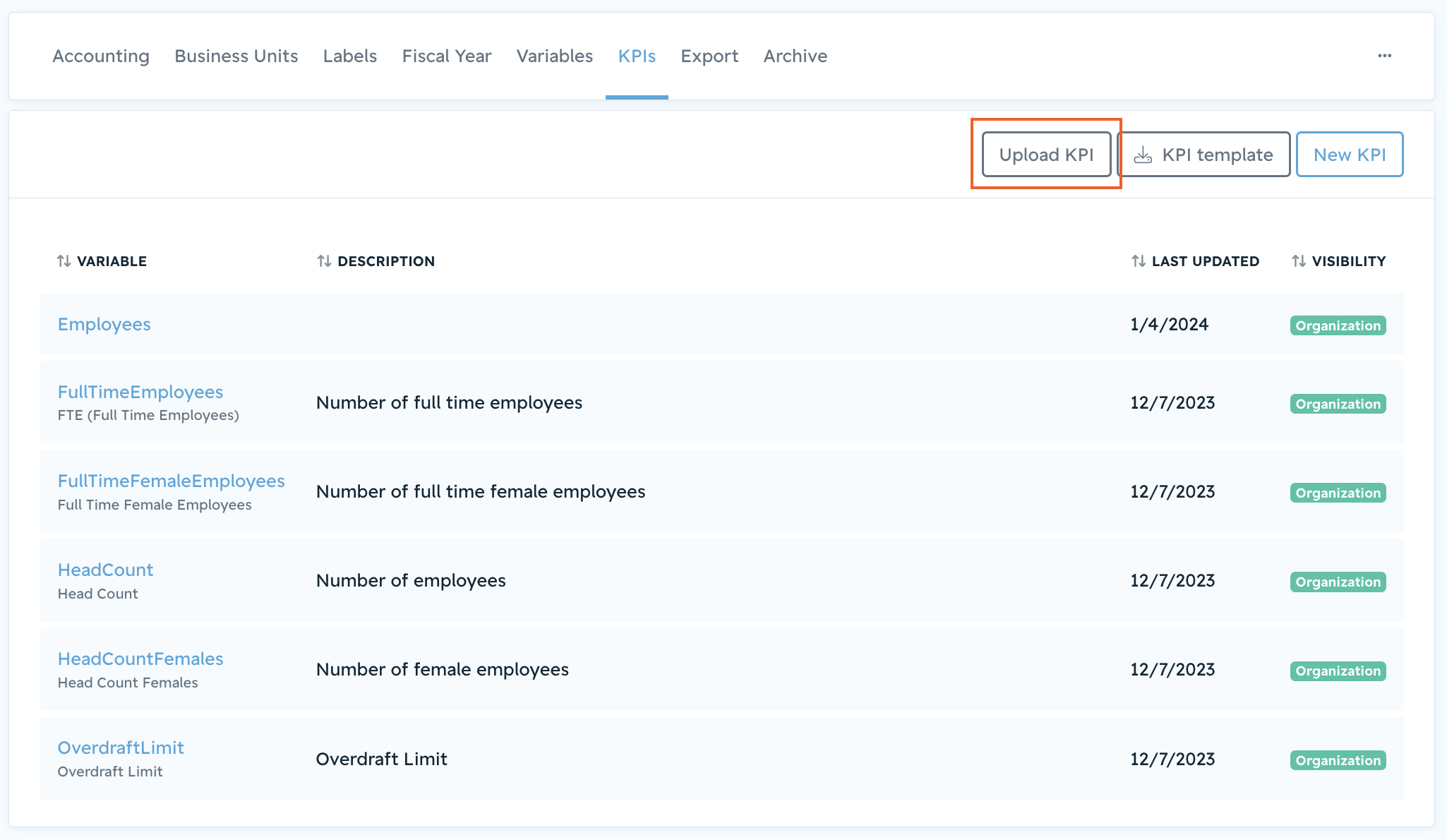Click Organization badge in FullTimeEmployees row
1447x840 pixels.
[1338, 404]
